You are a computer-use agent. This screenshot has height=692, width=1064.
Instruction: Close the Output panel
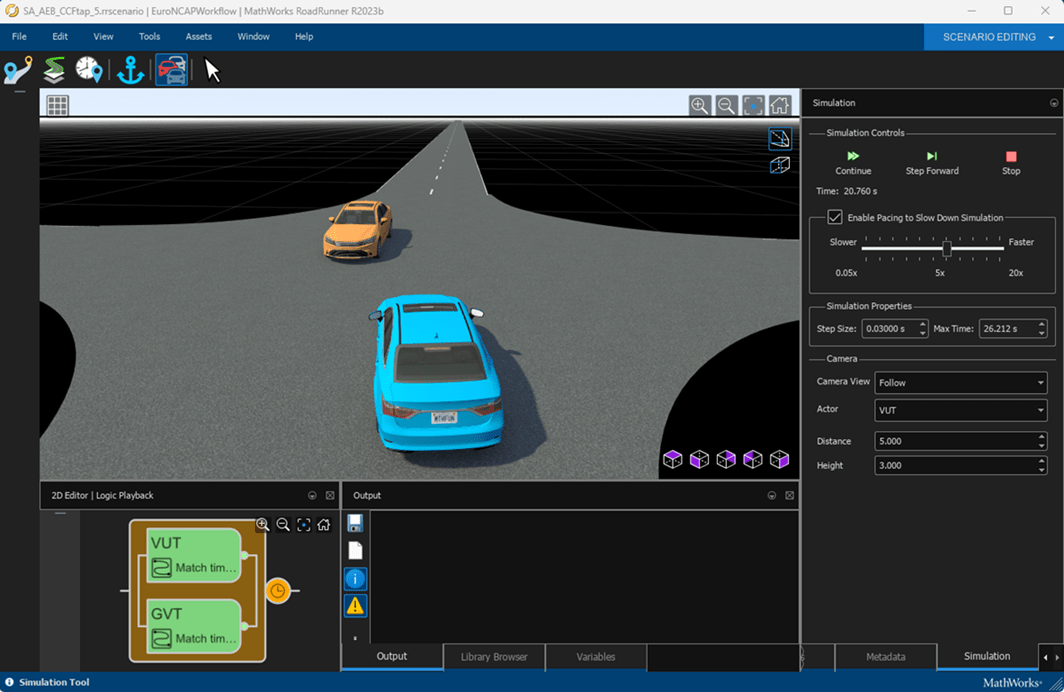coord(790,495)
